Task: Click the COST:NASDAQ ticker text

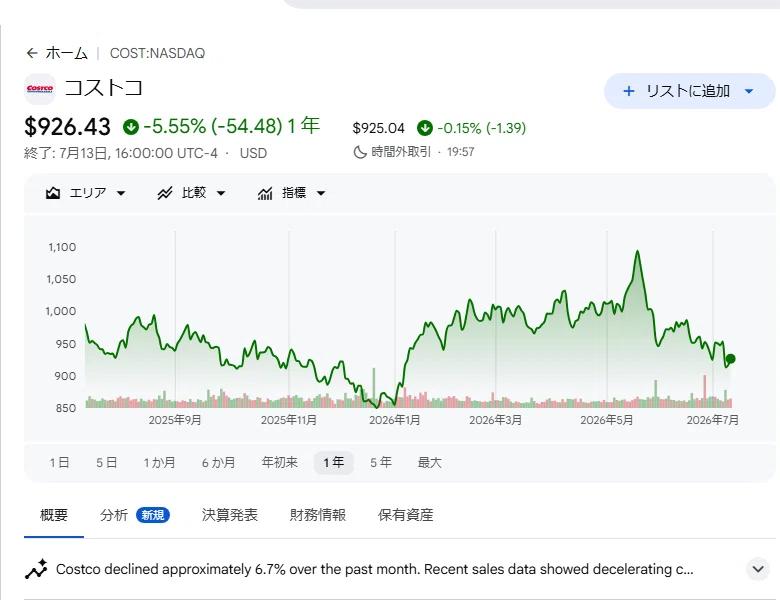Action: 157,53
